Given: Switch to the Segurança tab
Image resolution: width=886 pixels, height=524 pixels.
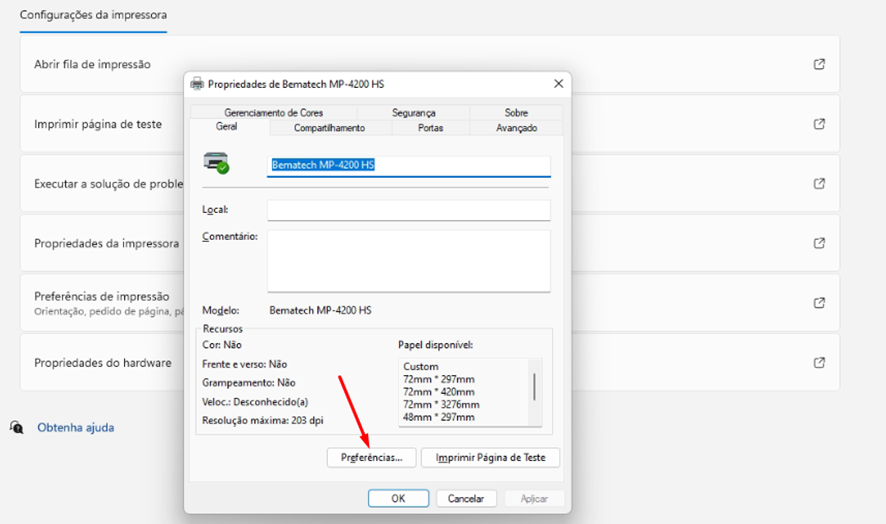Looking at the screenshot, I should point(414,112).
